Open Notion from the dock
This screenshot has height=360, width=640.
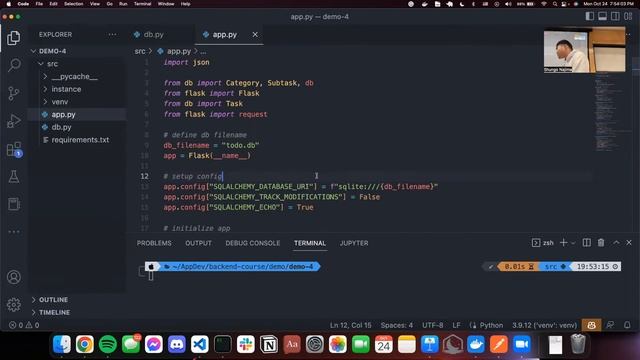269,344
